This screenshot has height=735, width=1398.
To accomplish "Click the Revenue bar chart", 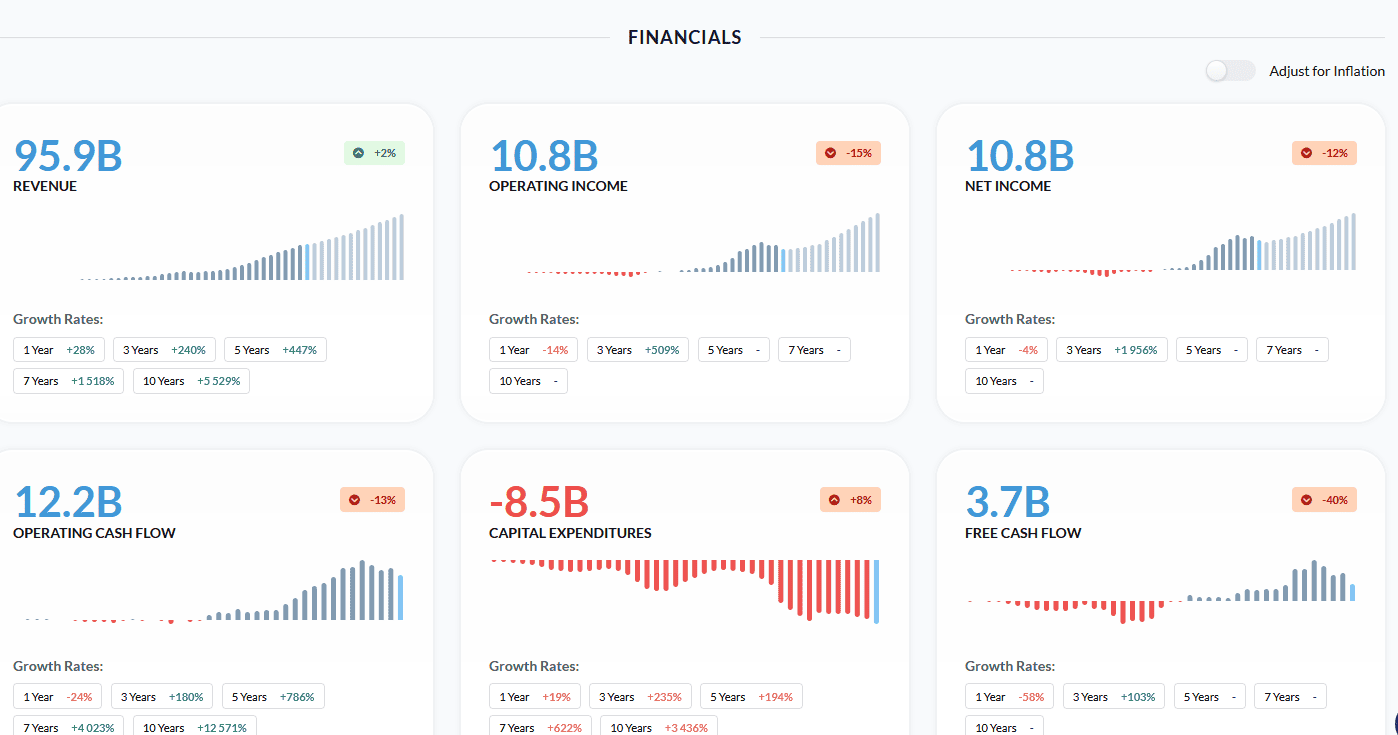I will click(x=243, y=247).
